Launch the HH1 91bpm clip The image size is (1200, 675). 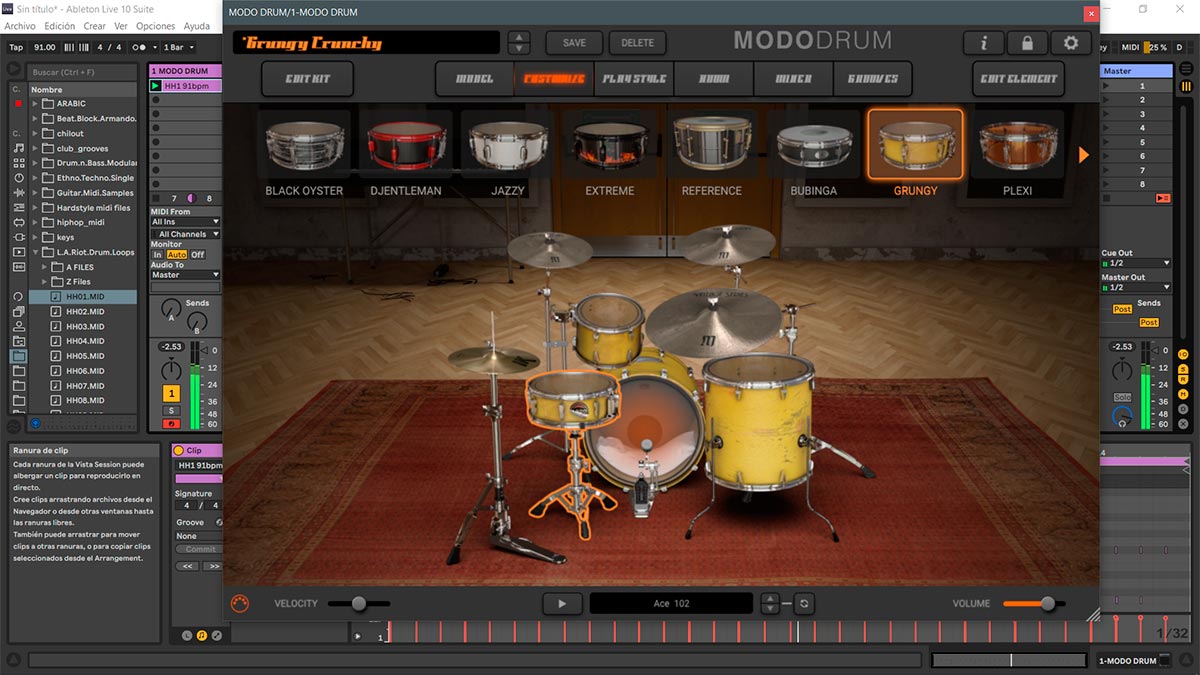pos(156,86)
